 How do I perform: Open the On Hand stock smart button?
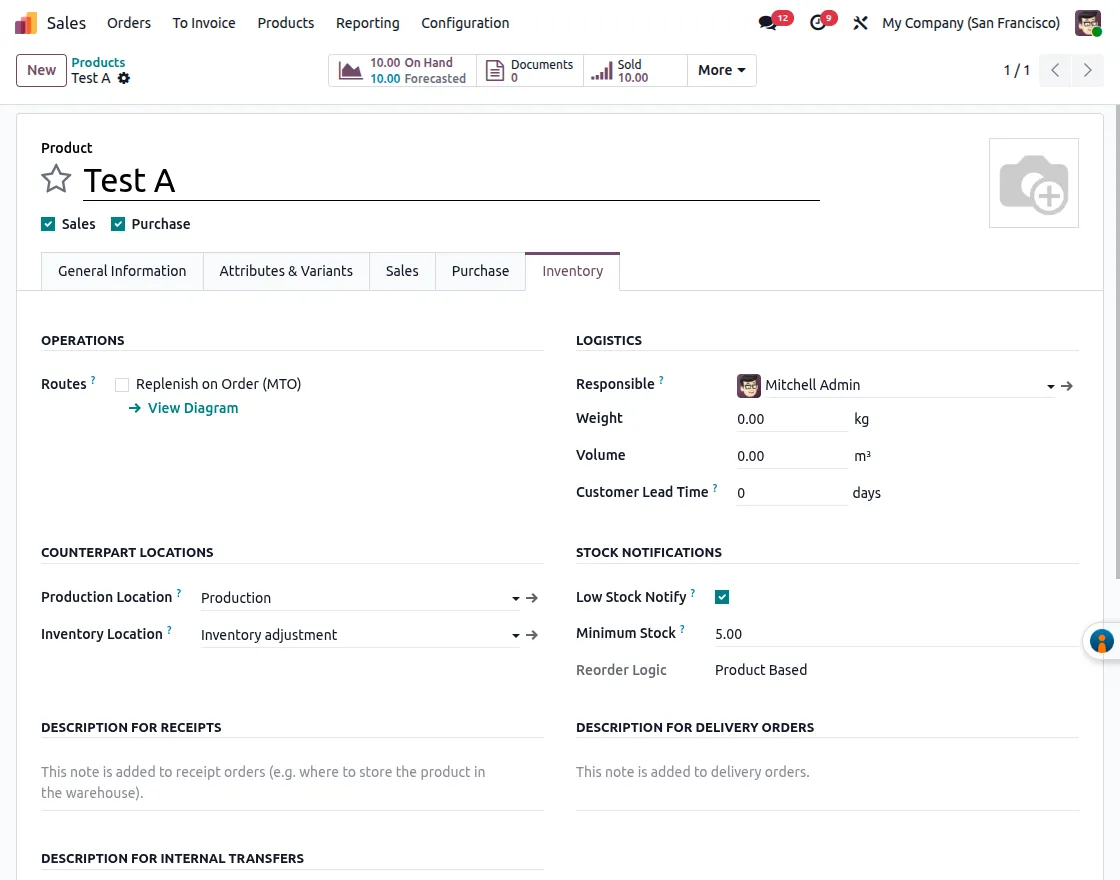[400, 70]
